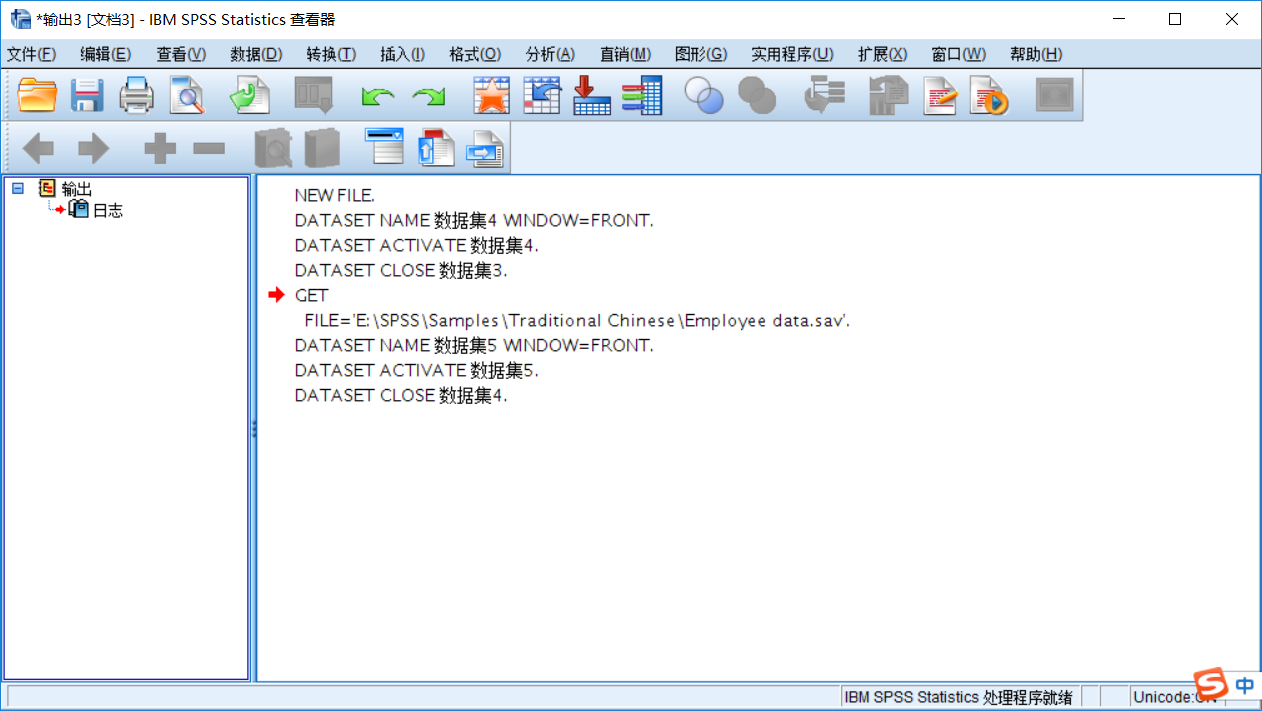Click the Promote left arrow icon
1262x711 pixels.
pos(38,149)
